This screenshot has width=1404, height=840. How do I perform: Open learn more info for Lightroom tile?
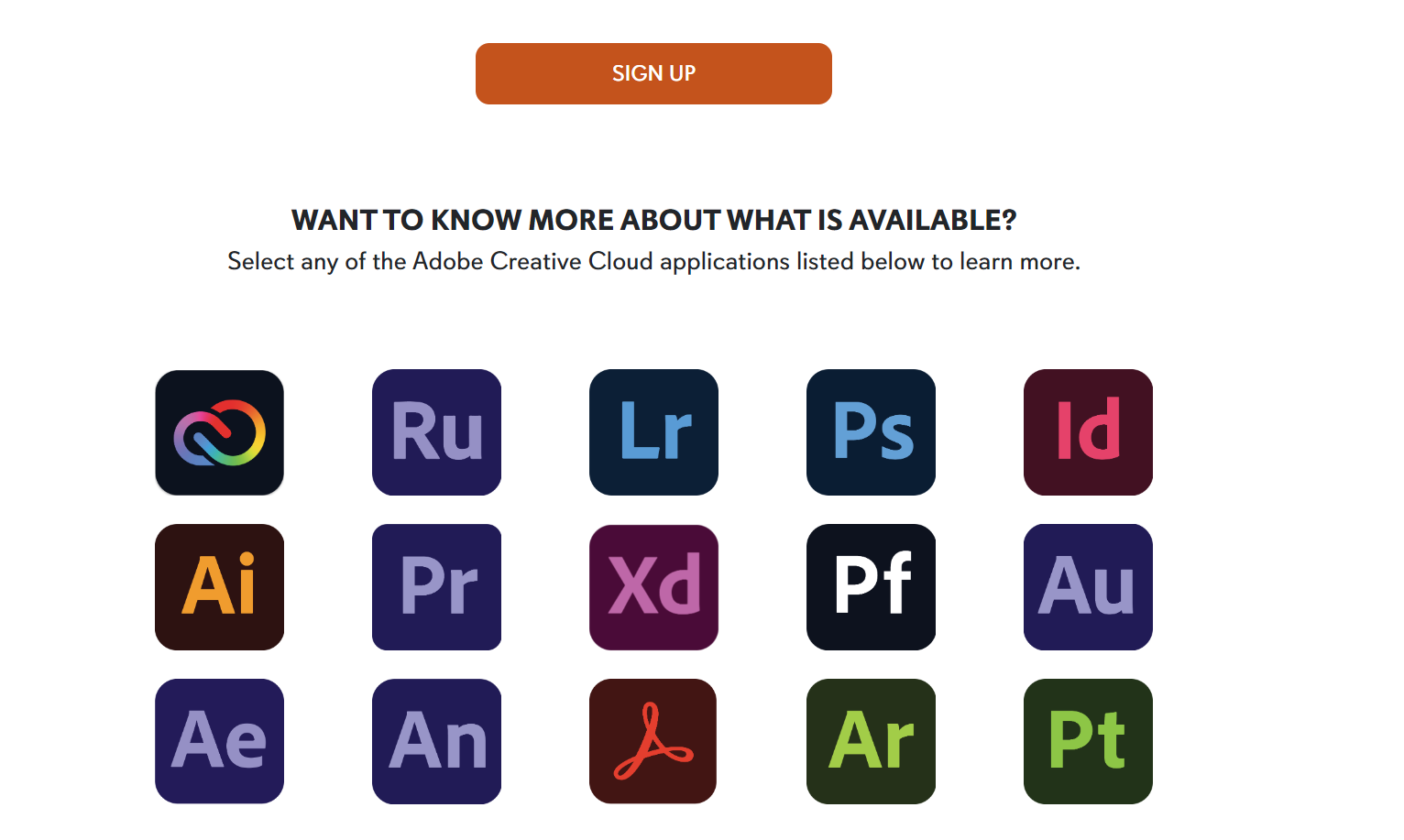[653, 432]
